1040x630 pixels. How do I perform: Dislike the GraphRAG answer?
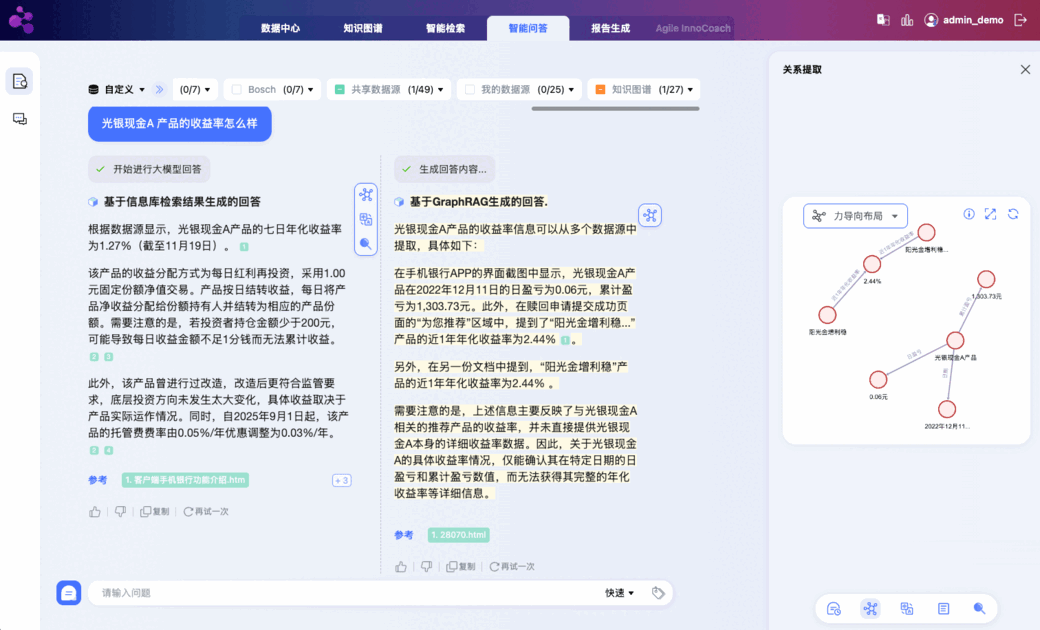[426, 566]
